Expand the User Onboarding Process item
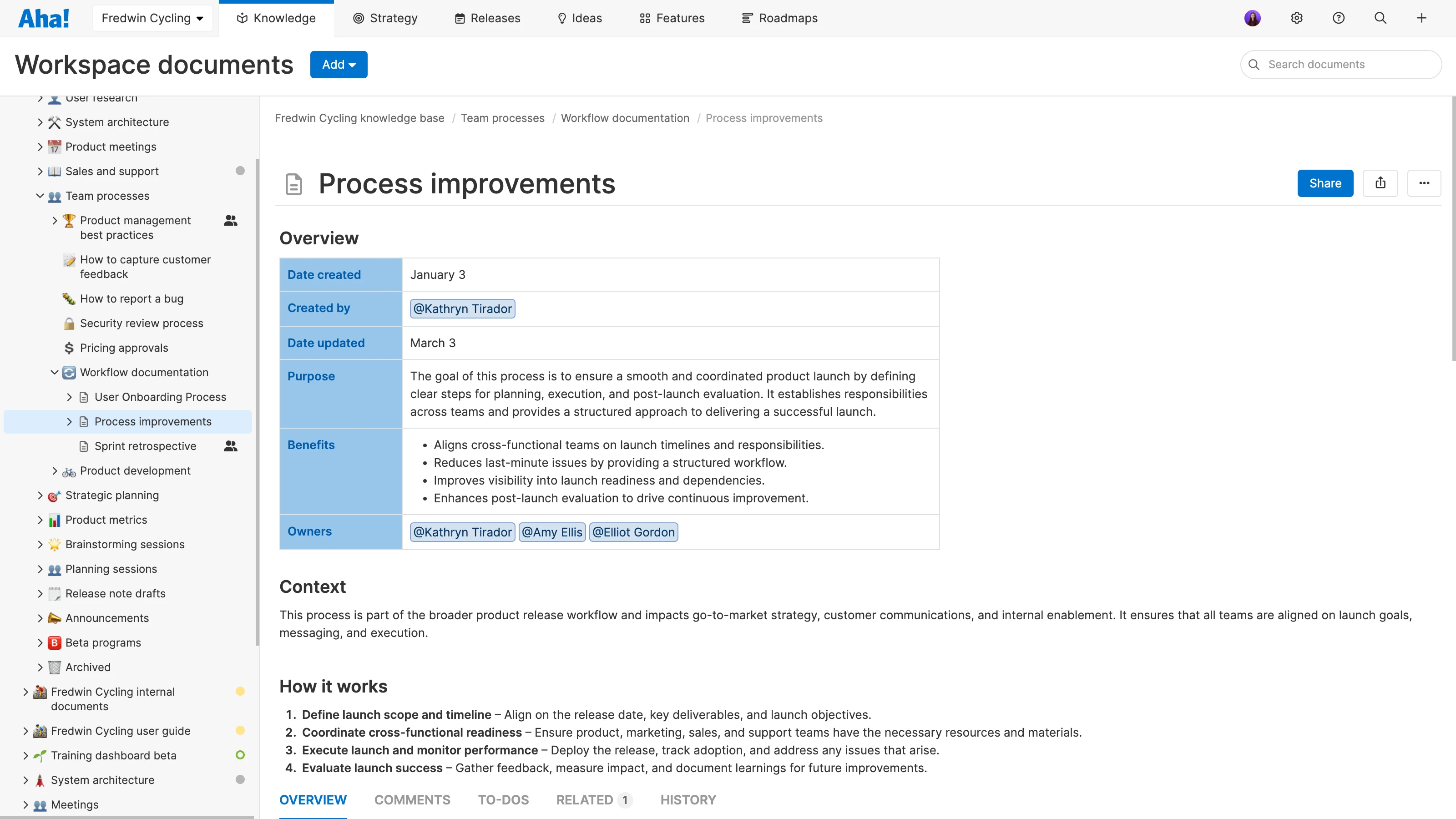This screenshot has height=819, width=1456. [x=69, y=396]
